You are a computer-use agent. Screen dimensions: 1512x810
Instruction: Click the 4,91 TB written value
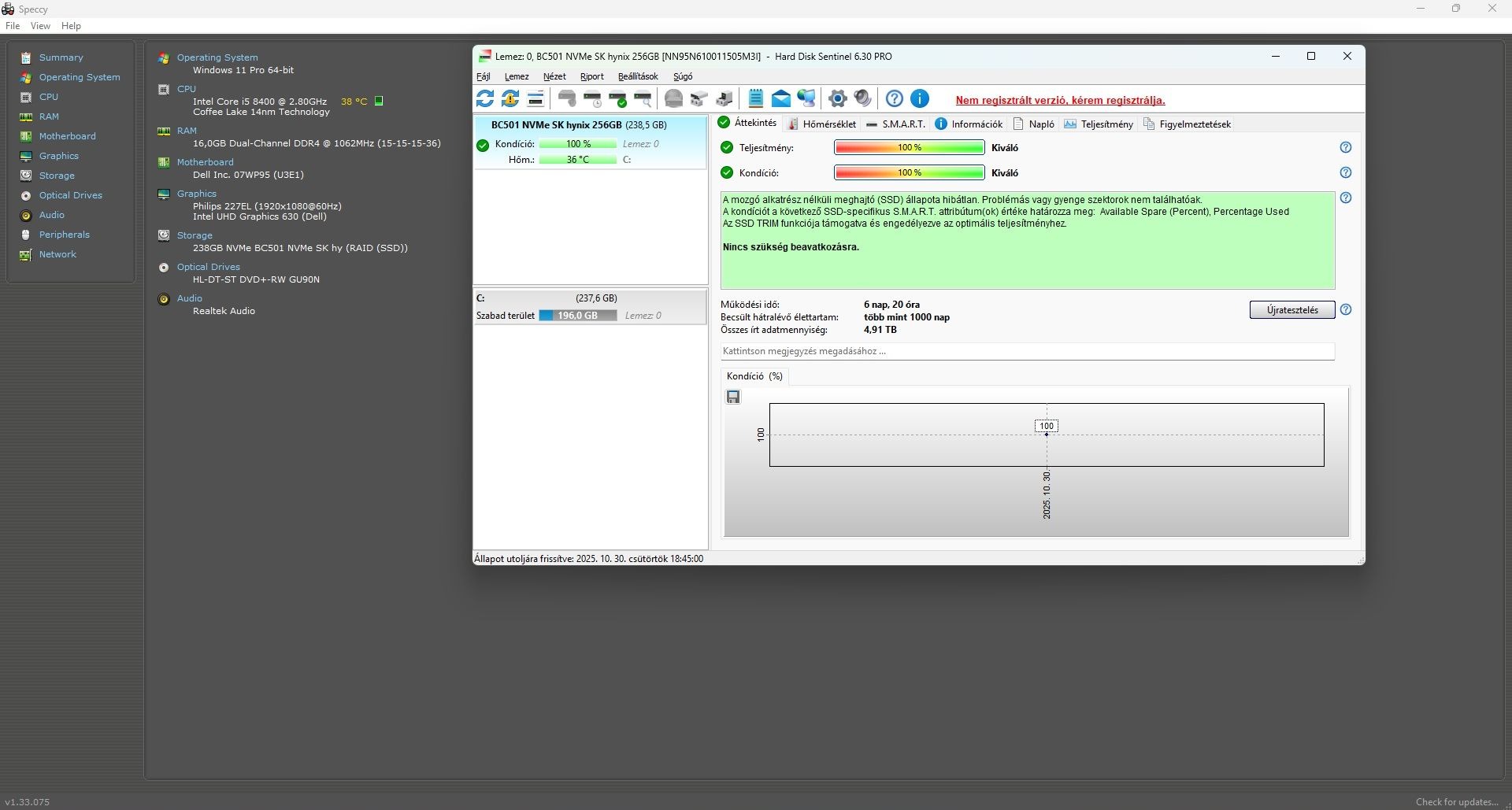coord(880,330)
